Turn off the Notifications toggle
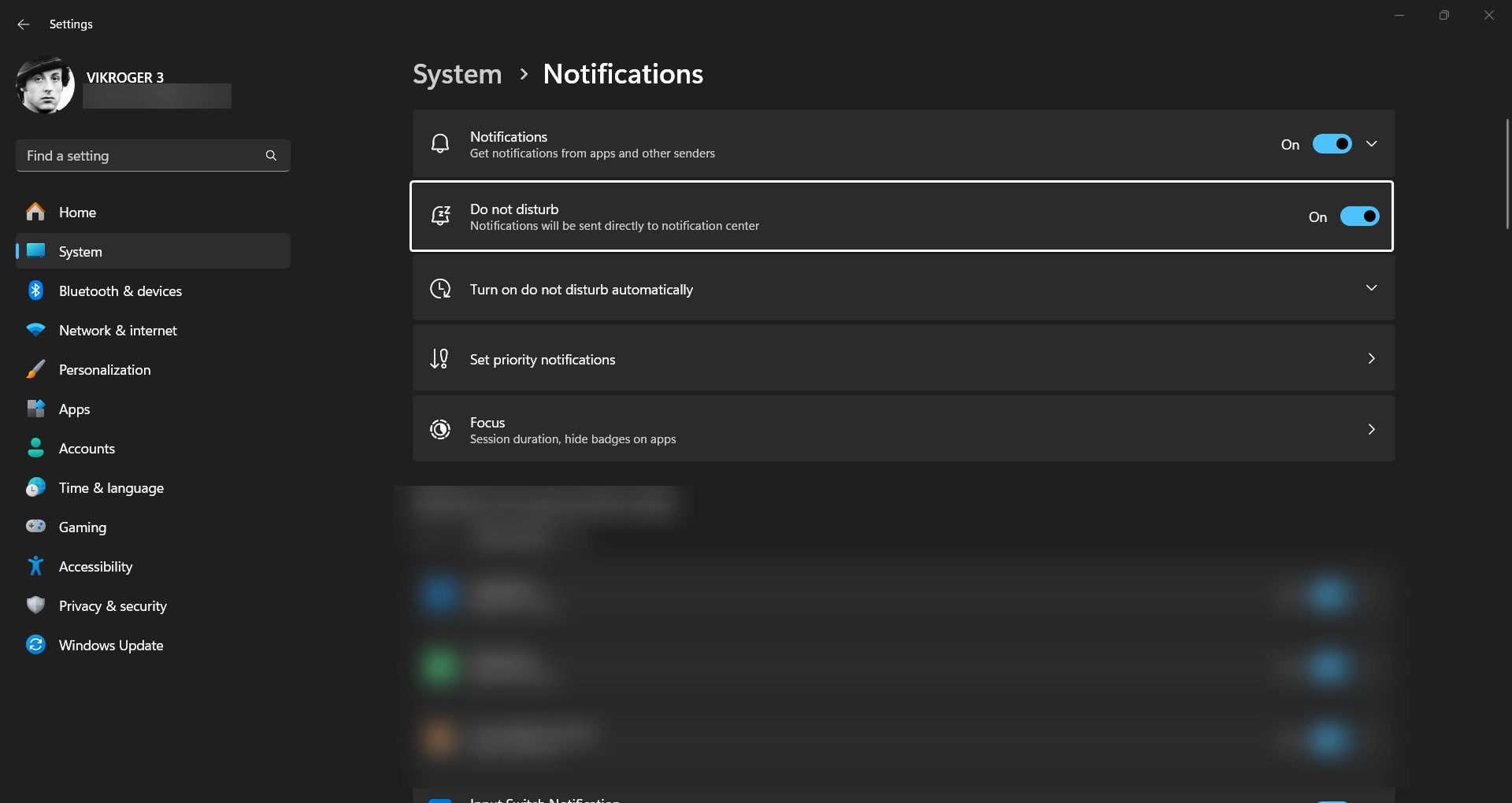Viewport: 1512px width, 803px height. click(x=1332, y=144)
